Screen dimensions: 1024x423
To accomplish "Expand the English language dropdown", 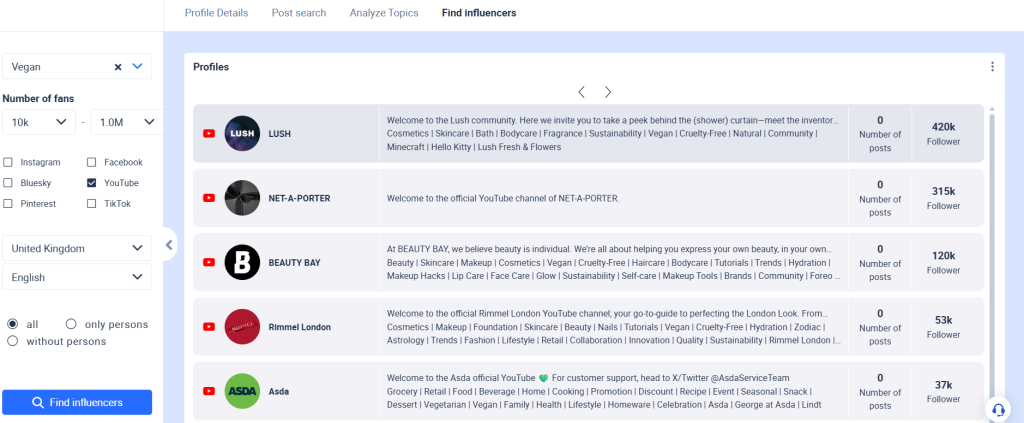I will (77, 277).
